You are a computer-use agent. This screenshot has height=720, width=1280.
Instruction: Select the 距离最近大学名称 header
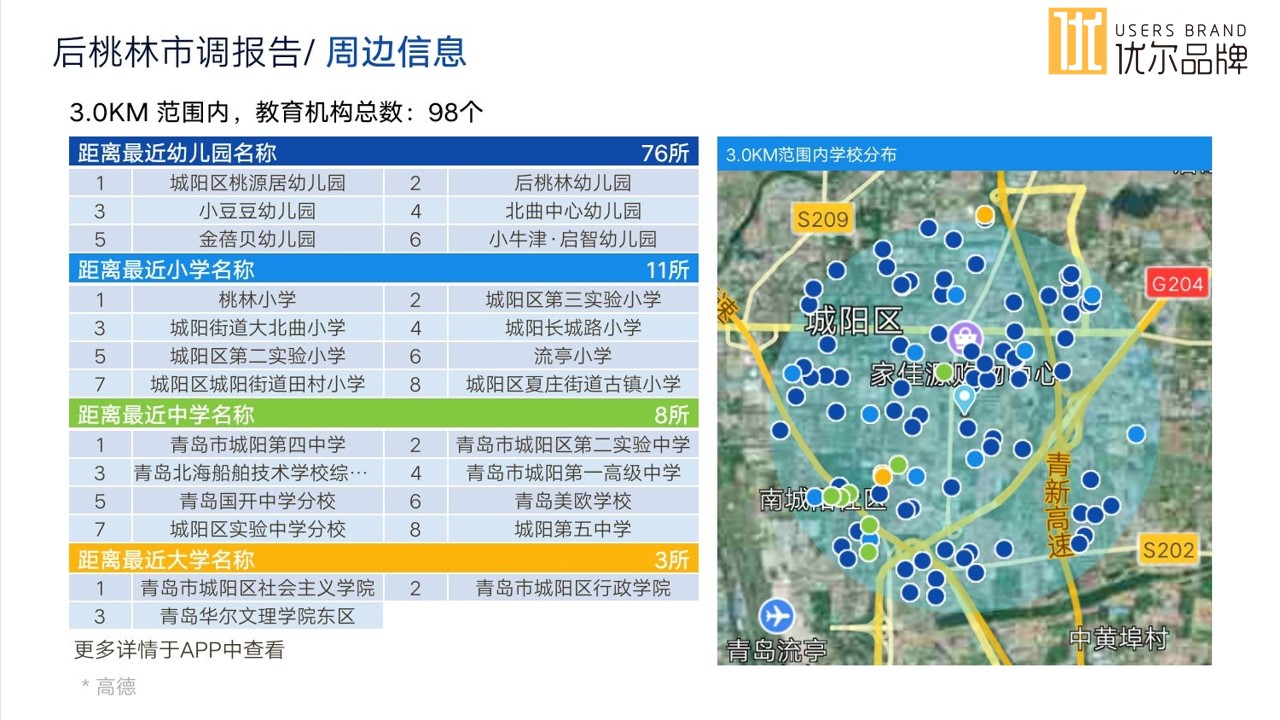pyautogui.click(x=384, y=558)
